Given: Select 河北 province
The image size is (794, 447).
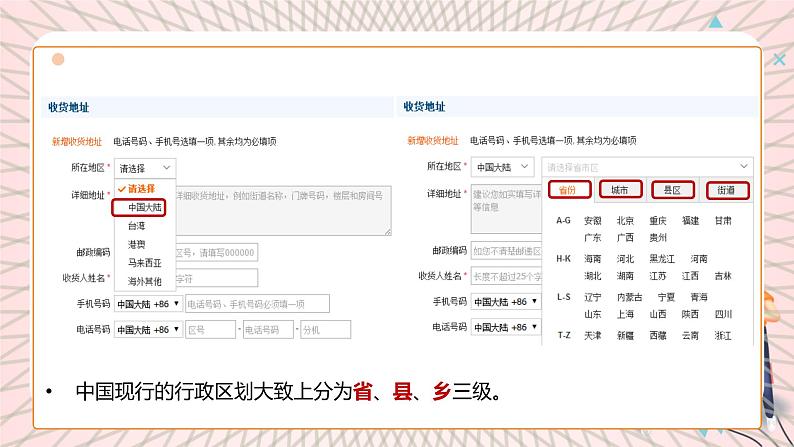Looking at the screenshot, I should pyautogui.click(x=625, y=259).
